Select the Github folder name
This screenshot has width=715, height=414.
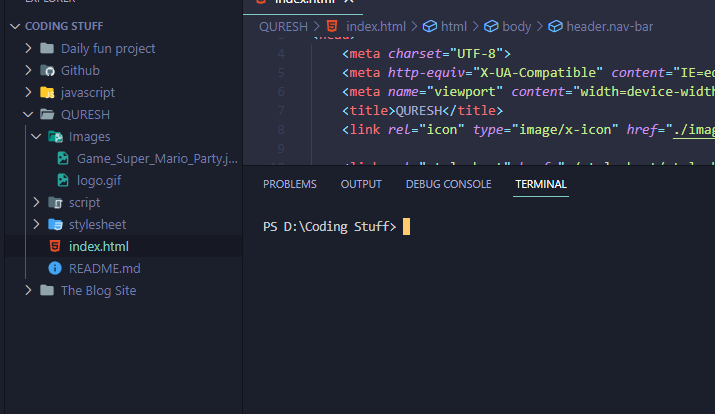80,70
